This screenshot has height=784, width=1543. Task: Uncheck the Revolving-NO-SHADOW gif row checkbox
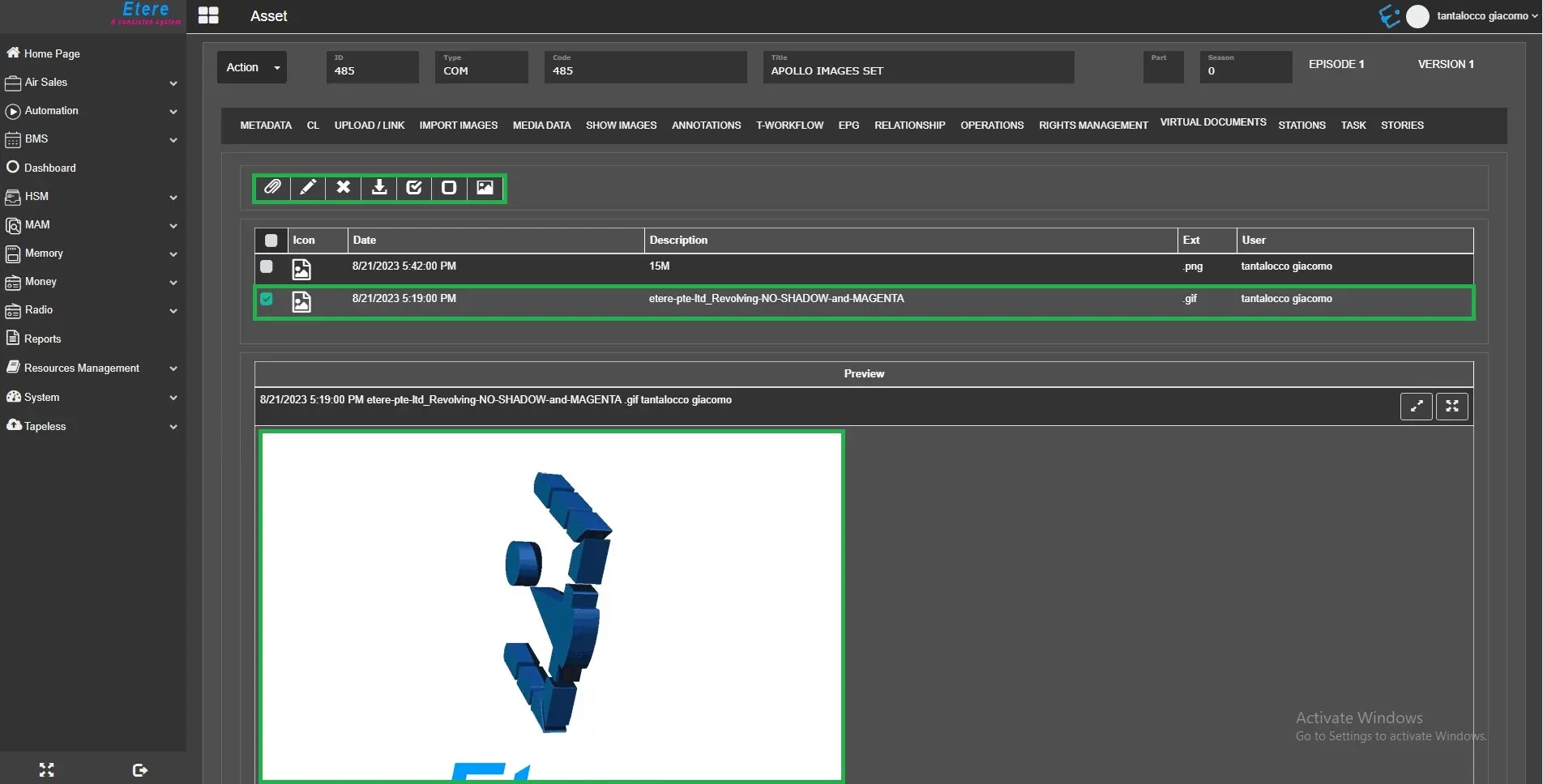(267, 299)
